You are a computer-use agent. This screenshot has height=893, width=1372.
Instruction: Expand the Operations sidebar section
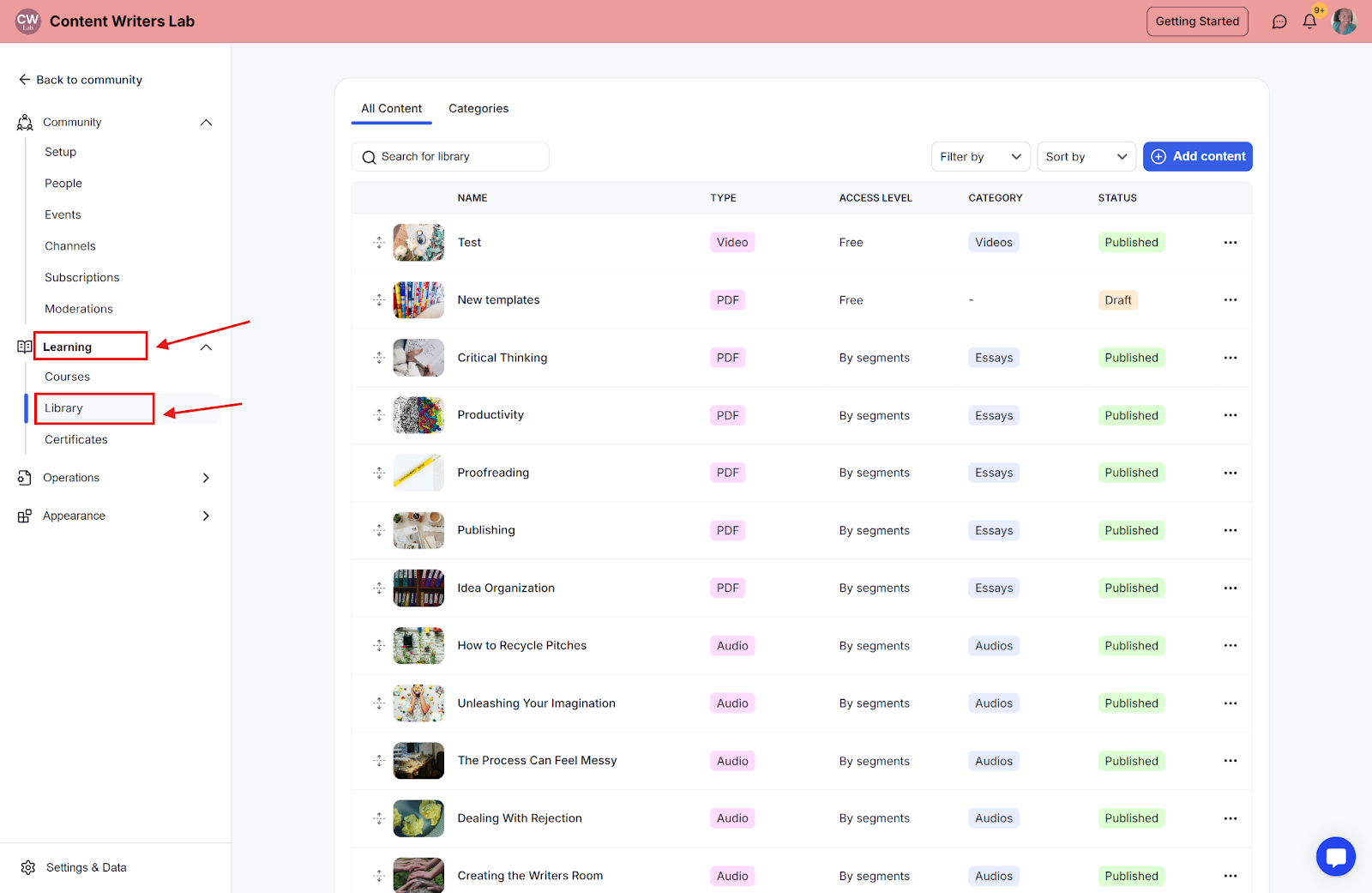point(206,478)
